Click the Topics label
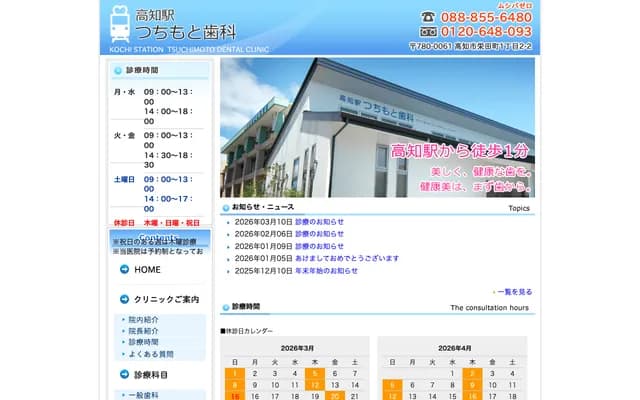Screen dimensions: 640x400 click(519, 208)
